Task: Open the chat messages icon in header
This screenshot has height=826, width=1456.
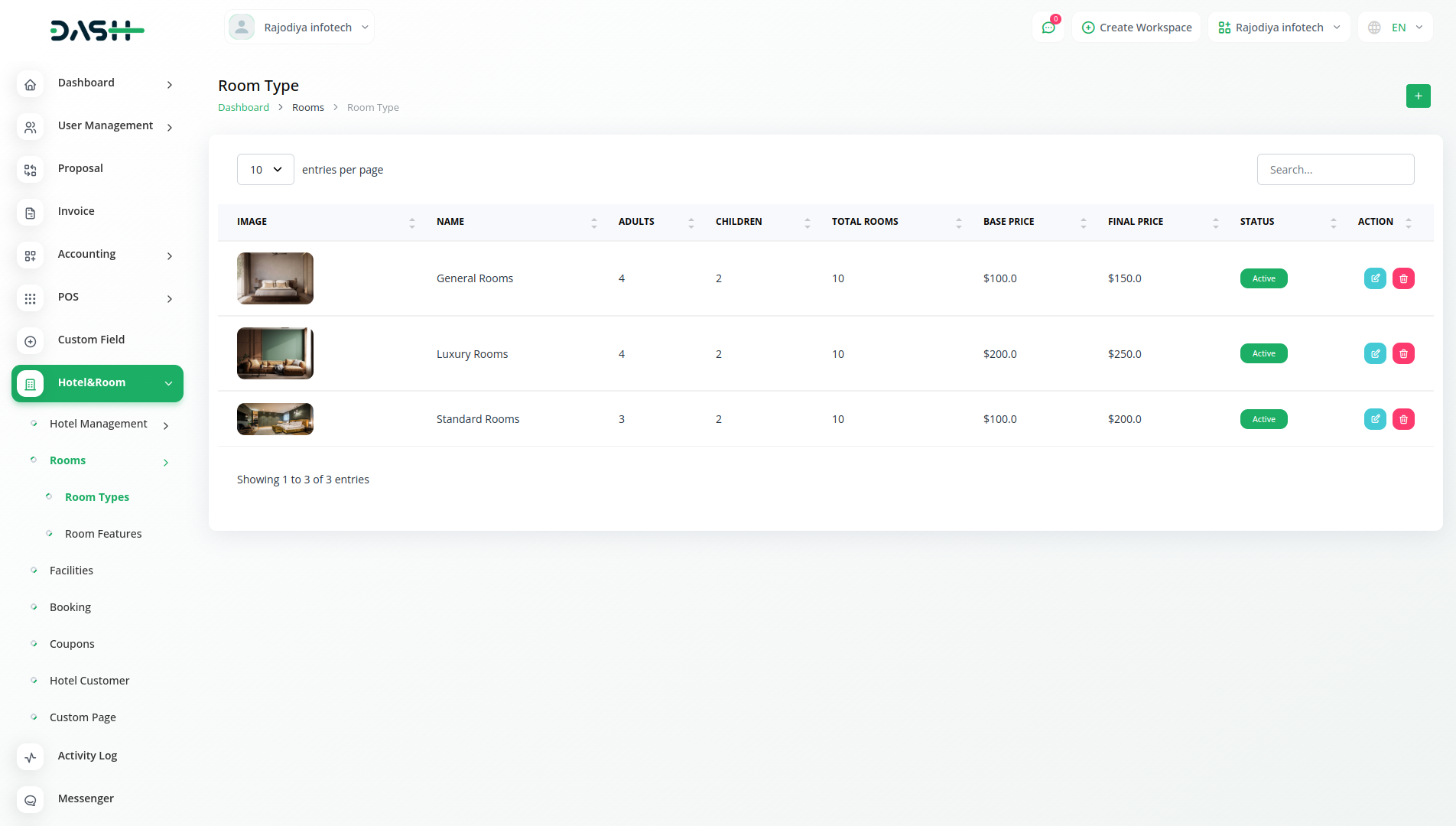Action: (x=1048, y=28)
